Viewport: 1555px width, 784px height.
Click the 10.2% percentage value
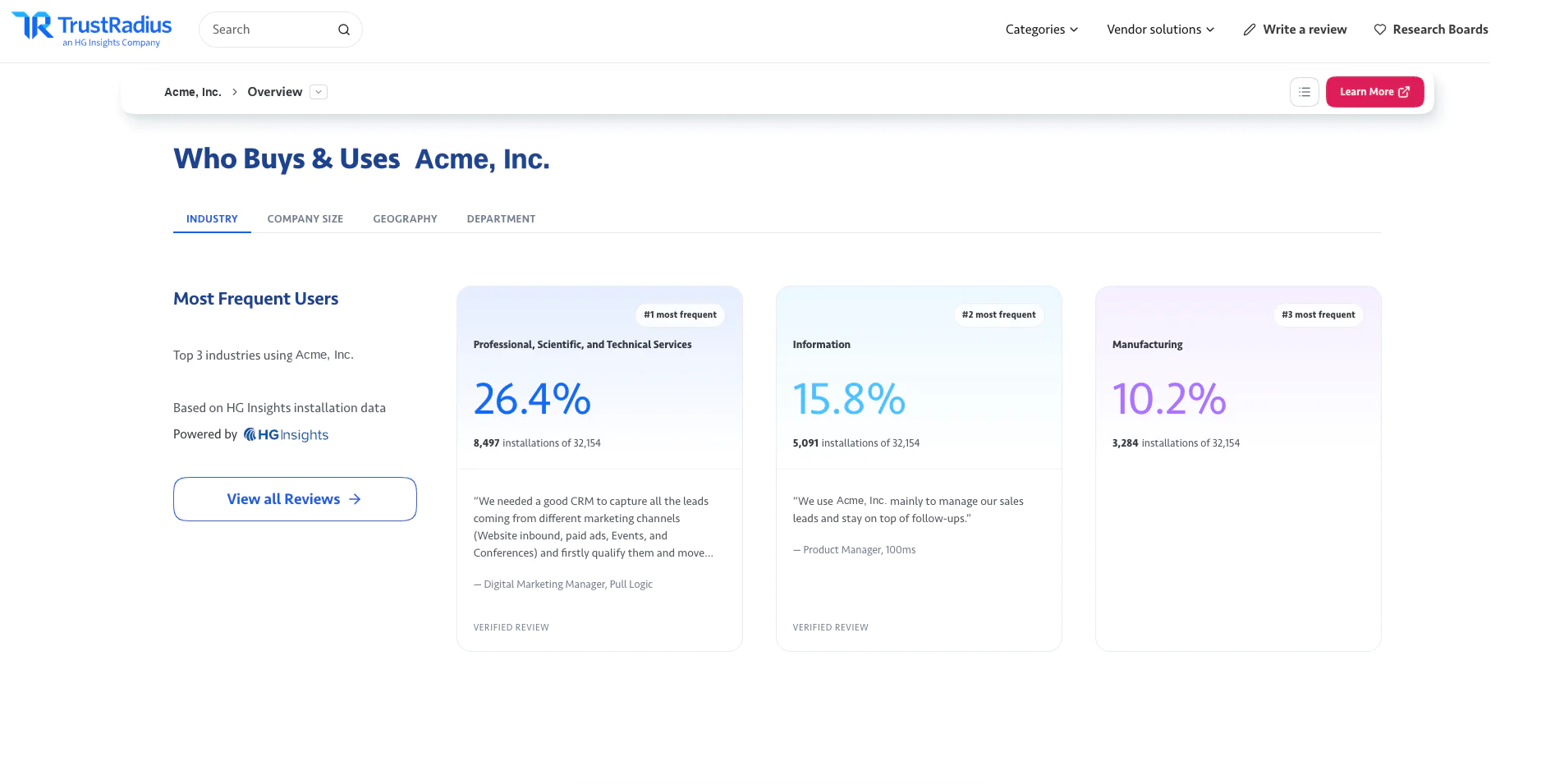[x=1169, y=399]
